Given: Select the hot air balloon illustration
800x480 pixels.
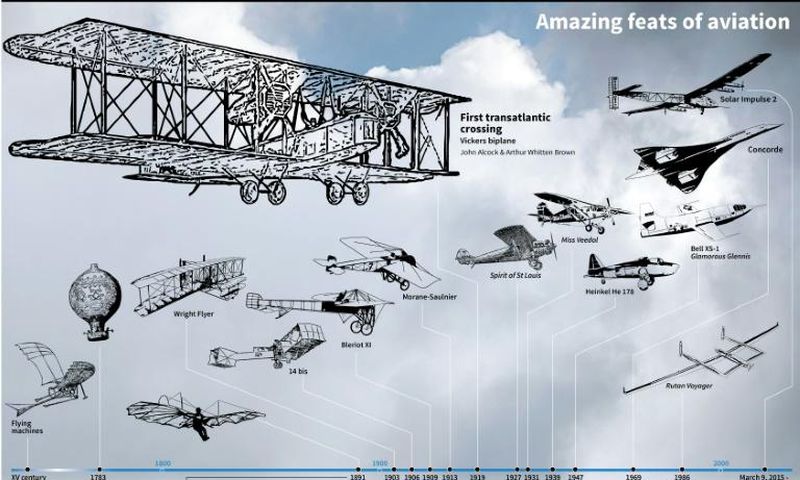Looking at the screenshot, I should [x=95, y=302].
